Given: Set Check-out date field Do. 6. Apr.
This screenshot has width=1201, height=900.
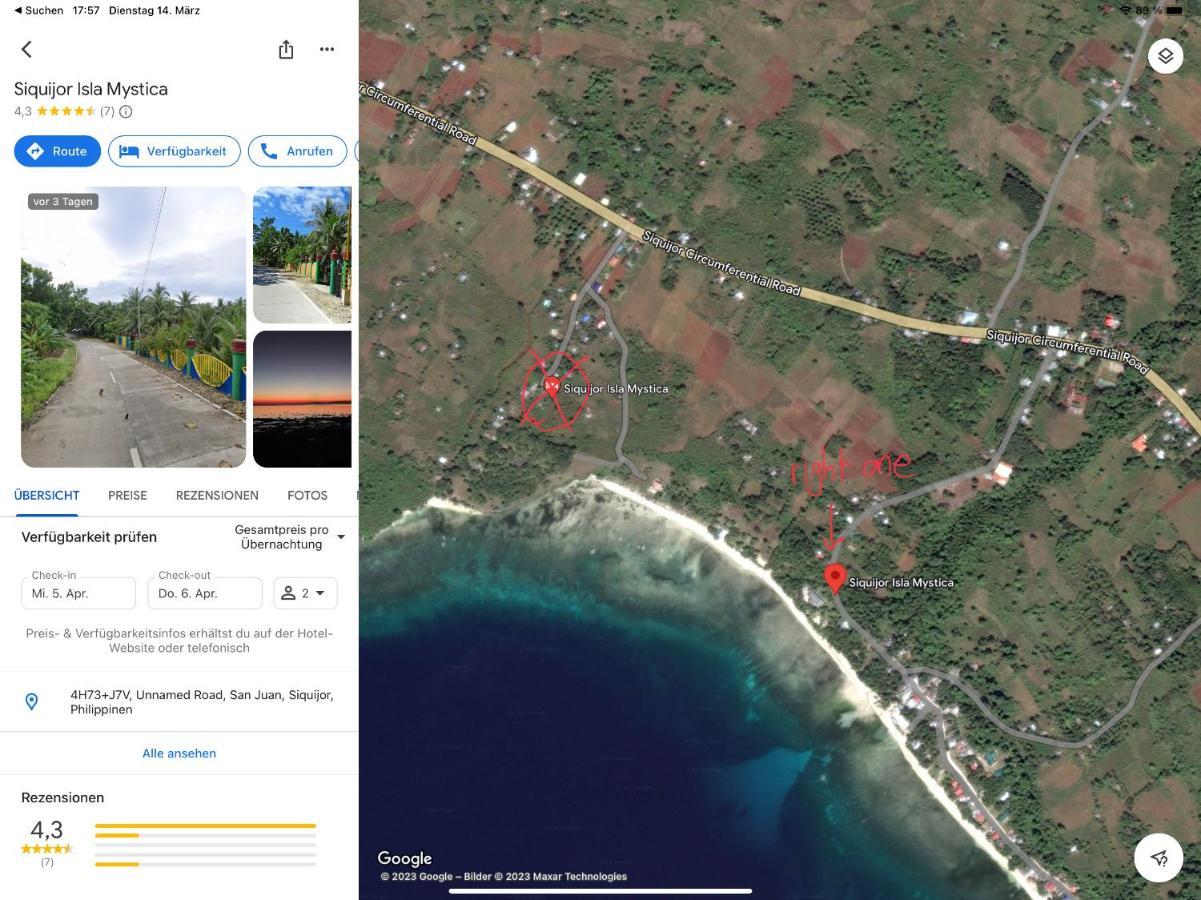Looking at the screenshot, I should [x=205, y=593].
